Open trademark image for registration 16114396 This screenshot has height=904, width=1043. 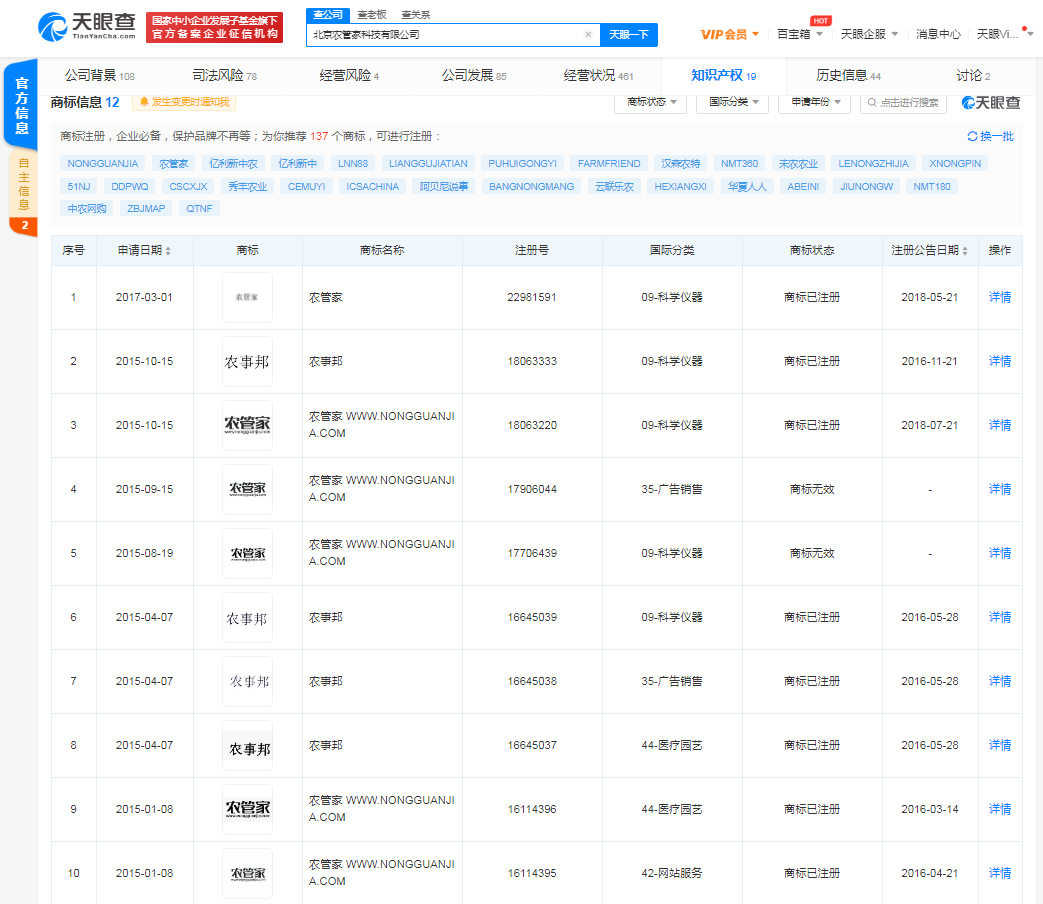247,809
